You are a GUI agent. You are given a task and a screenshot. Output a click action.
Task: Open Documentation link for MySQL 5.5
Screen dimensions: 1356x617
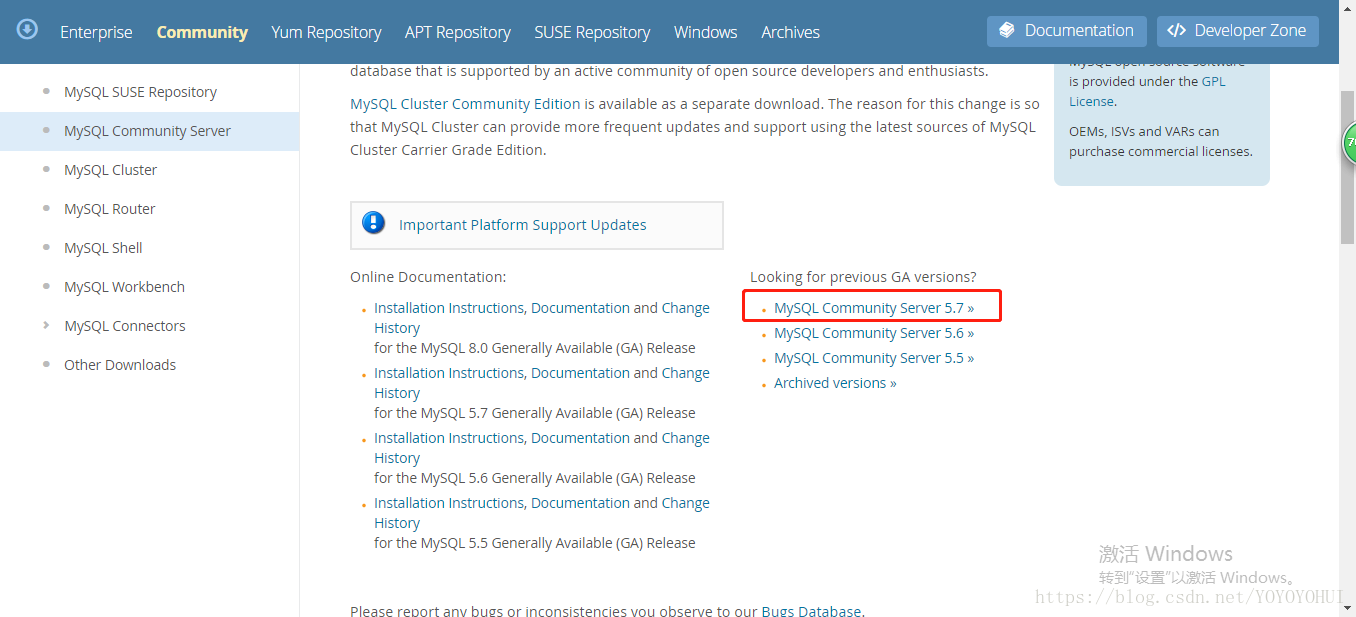pyautogui.click(x=580, y=503)
